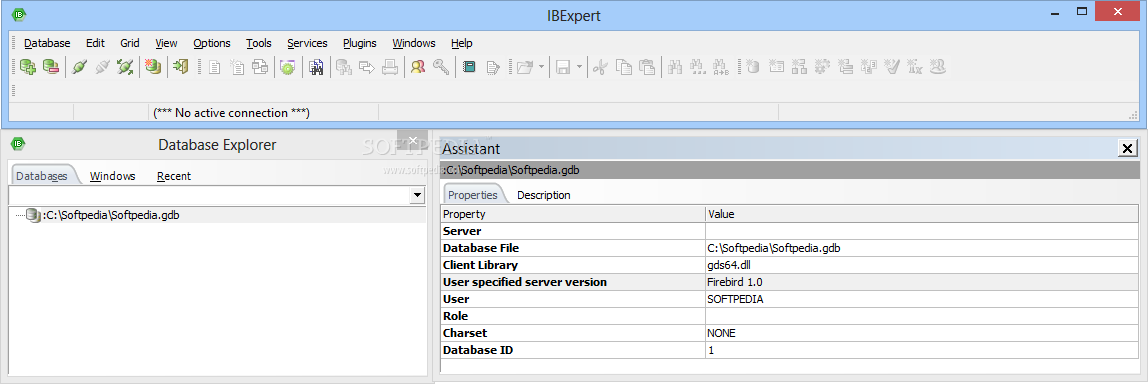Click the New Exception checkmark icon

[x=892, y=67]
